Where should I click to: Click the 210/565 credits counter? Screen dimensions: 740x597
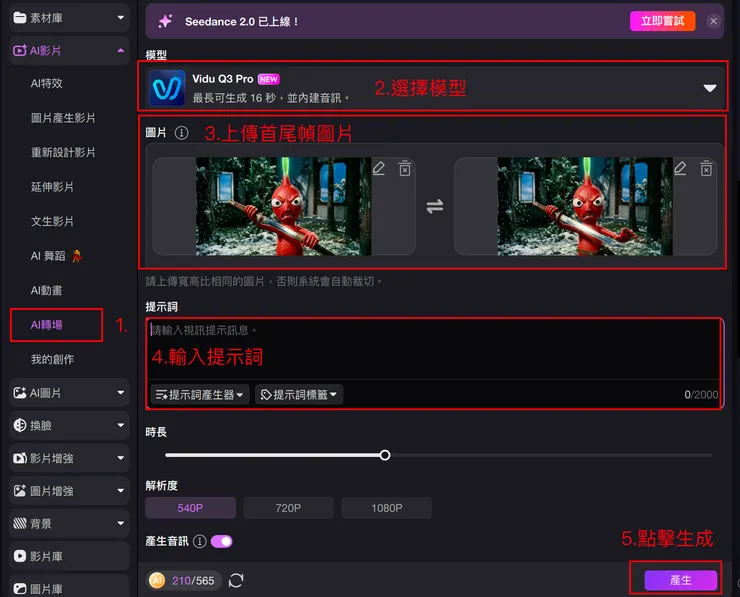point(193,580)
